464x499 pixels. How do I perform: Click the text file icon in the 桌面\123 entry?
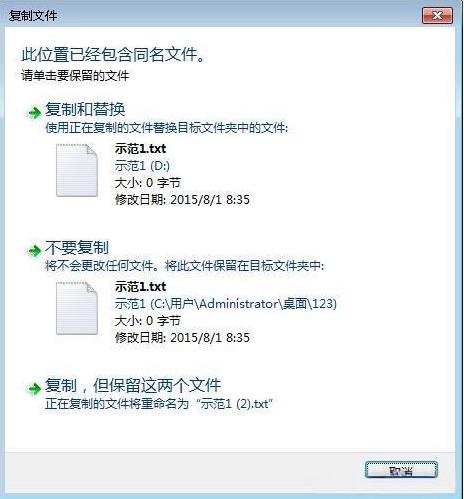(x=77, y=308)
